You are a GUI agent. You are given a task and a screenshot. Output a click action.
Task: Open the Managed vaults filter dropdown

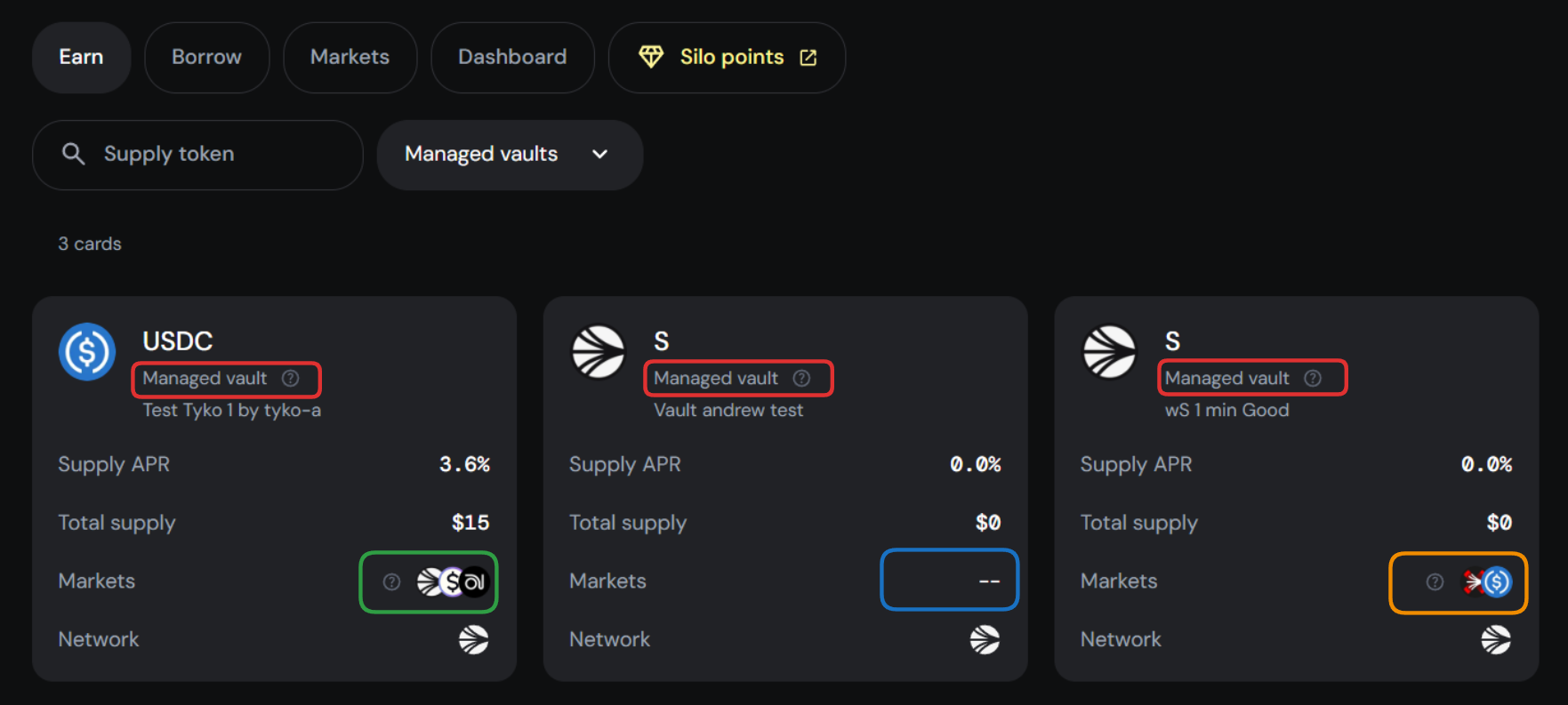click(509, 155)
